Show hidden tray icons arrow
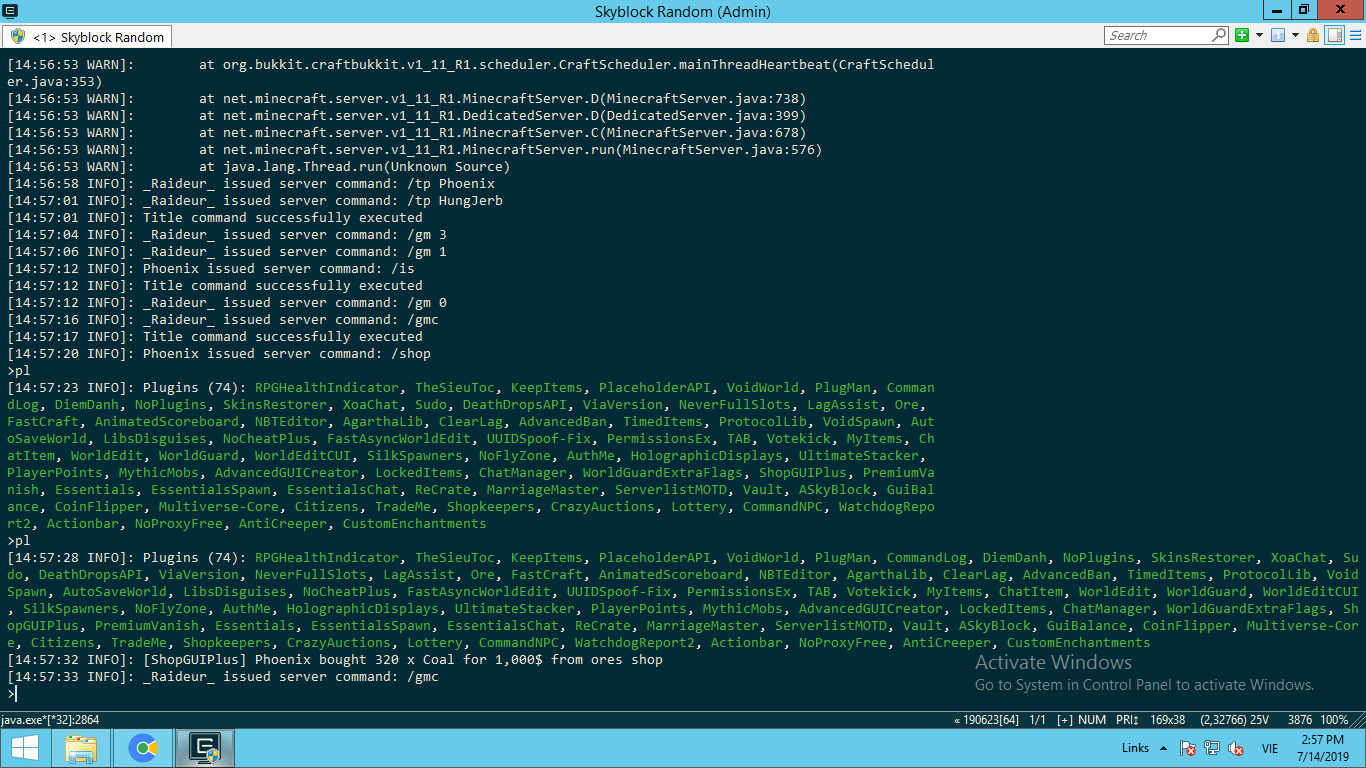 click(1164, 748)
